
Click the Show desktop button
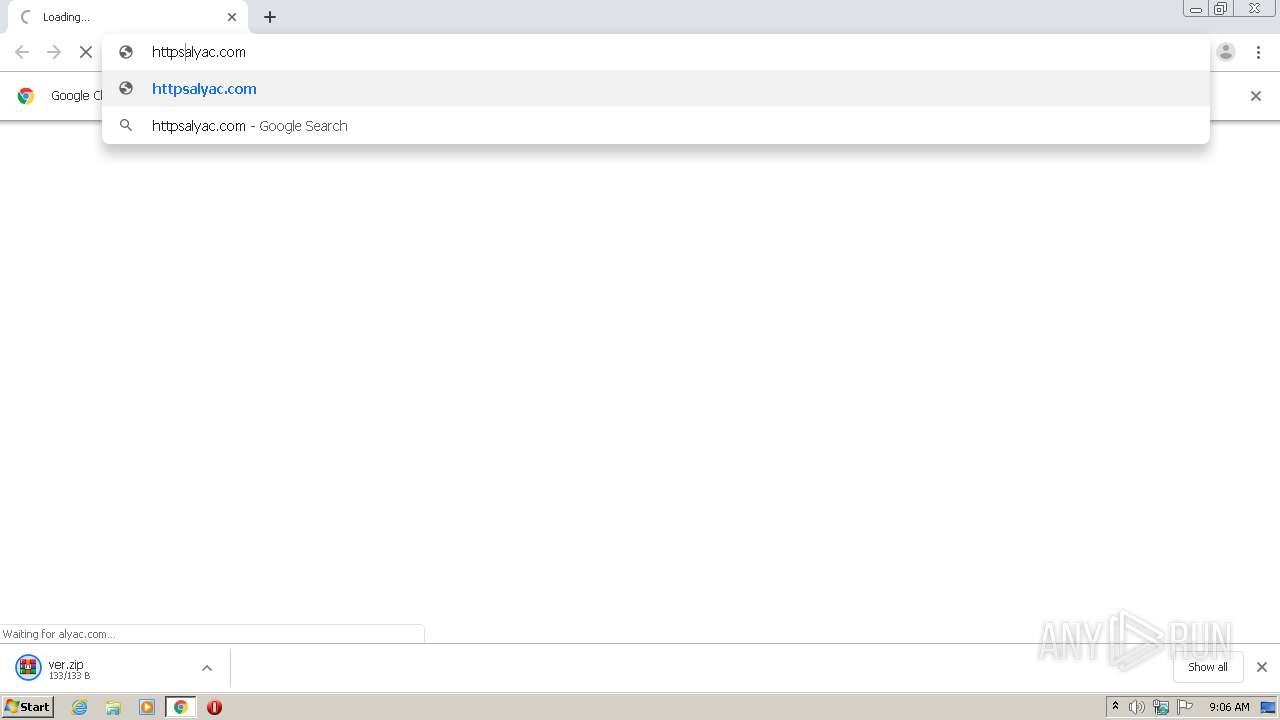1268,707
